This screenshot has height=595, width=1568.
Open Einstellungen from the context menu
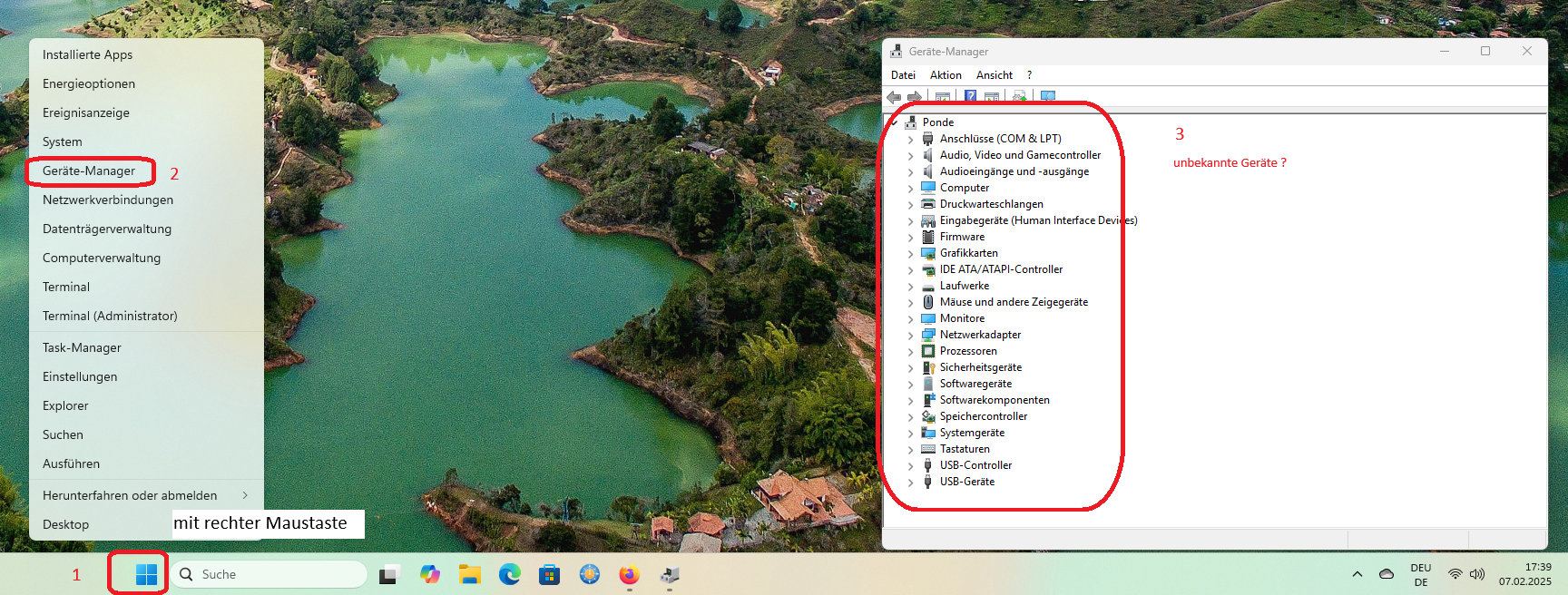point(146,376)
